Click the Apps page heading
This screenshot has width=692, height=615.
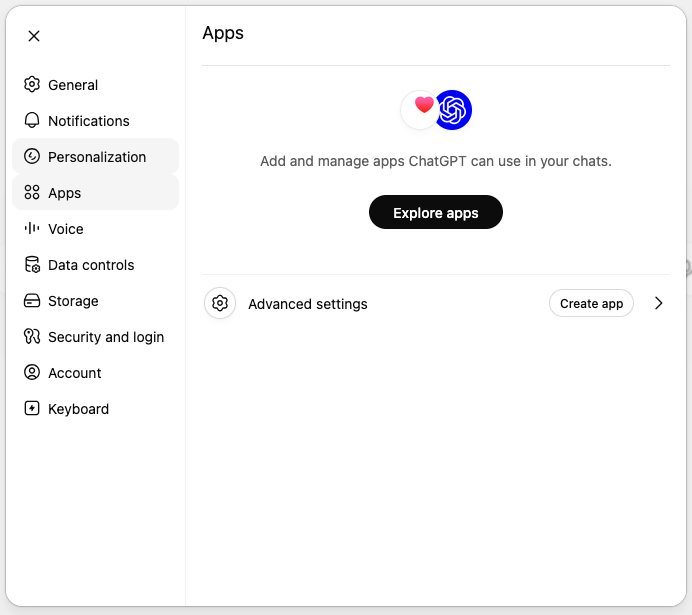(223, 34)
